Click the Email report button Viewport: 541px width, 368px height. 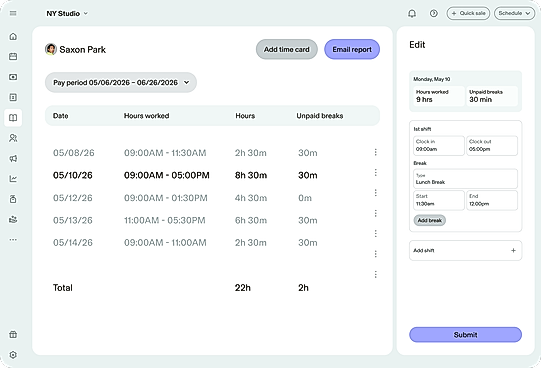click(x=352, y=49)
